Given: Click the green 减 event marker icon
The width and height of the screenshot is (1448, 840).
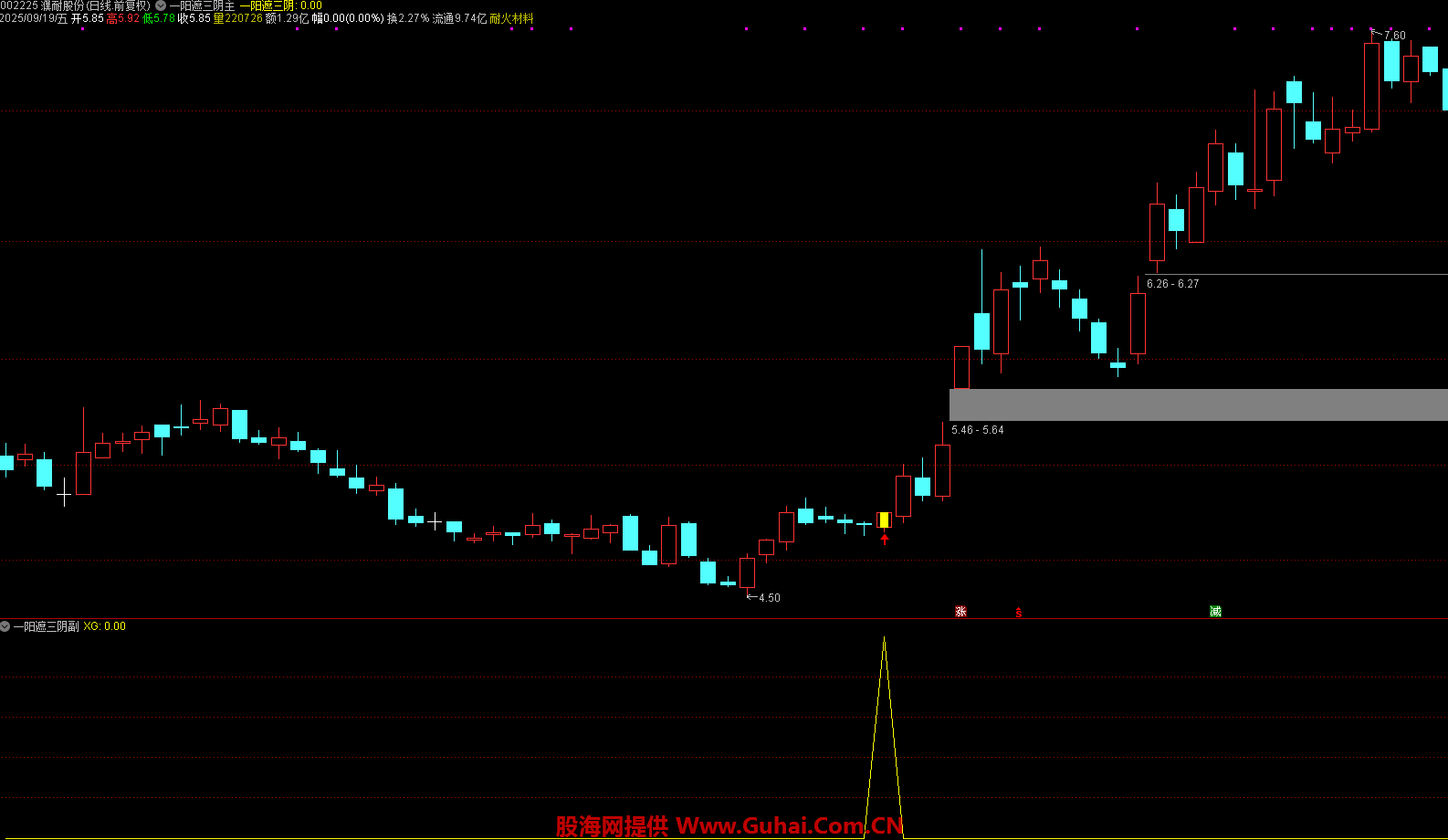Looking at the screenshot, I should tap(1215, 612).
